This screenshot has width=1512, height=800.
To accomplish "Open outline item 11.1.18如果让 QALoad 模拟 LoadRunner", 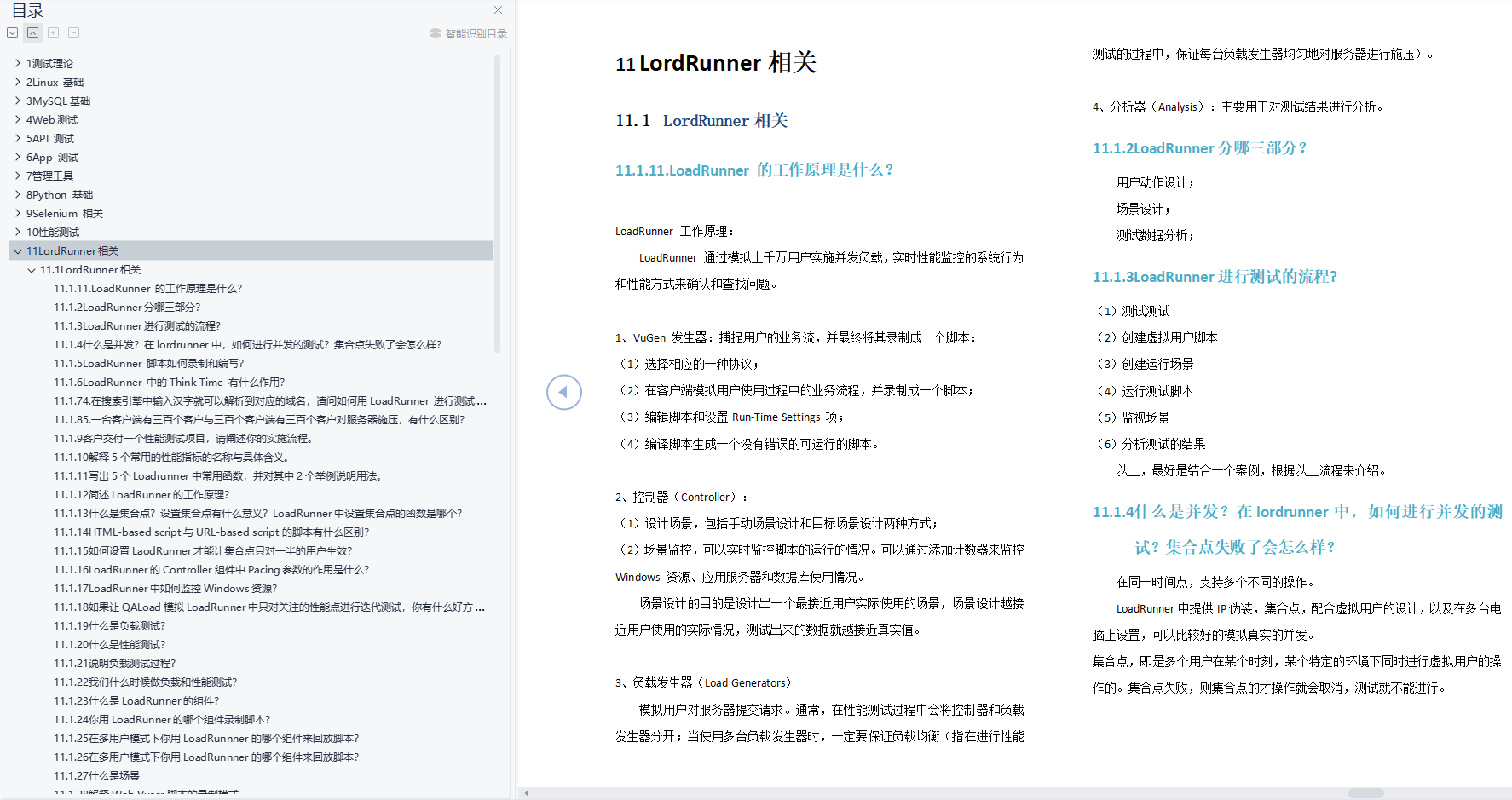I will click(x=270, y=607).
